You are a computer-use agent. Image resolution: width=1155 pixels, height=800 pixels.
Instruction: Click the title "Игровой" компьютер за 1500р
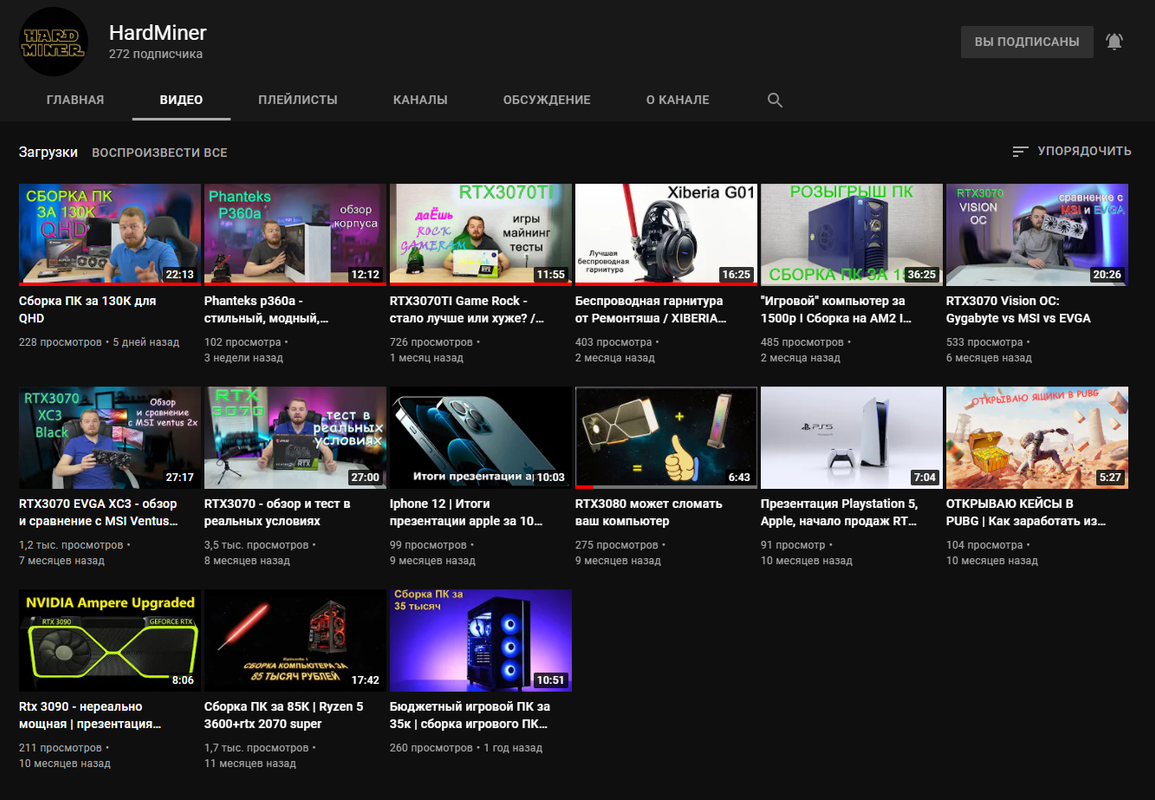click(836, 309)
